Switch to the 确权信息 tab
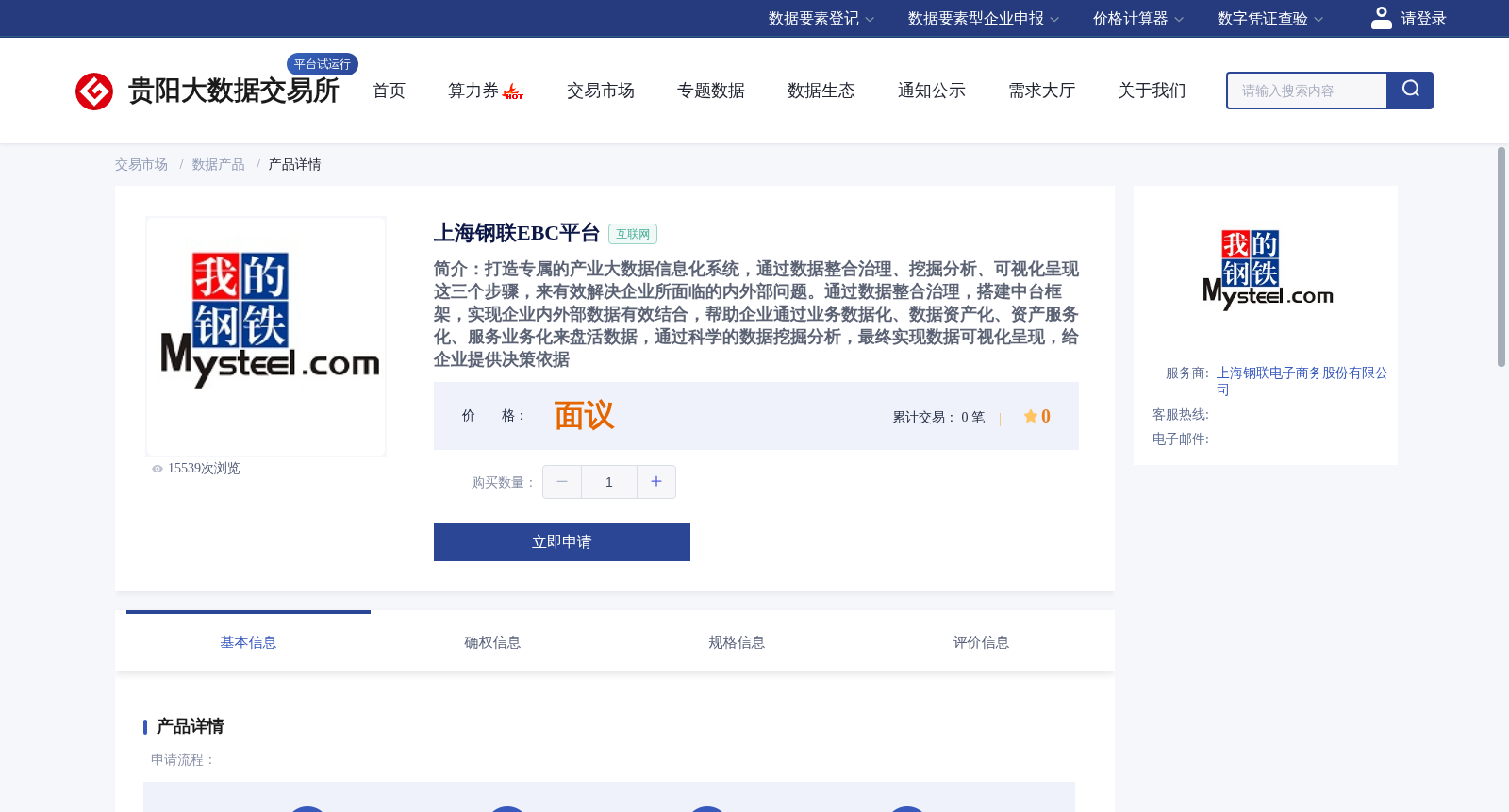1509x812 pixels. 492,642
